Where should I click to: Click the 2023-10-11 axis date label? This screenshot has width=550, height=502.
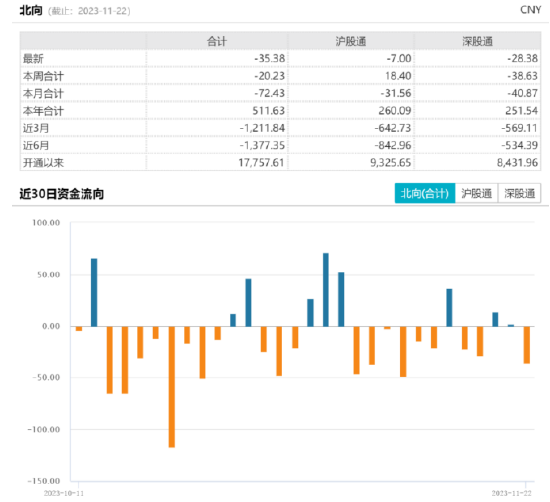click(x=64, y=493)
